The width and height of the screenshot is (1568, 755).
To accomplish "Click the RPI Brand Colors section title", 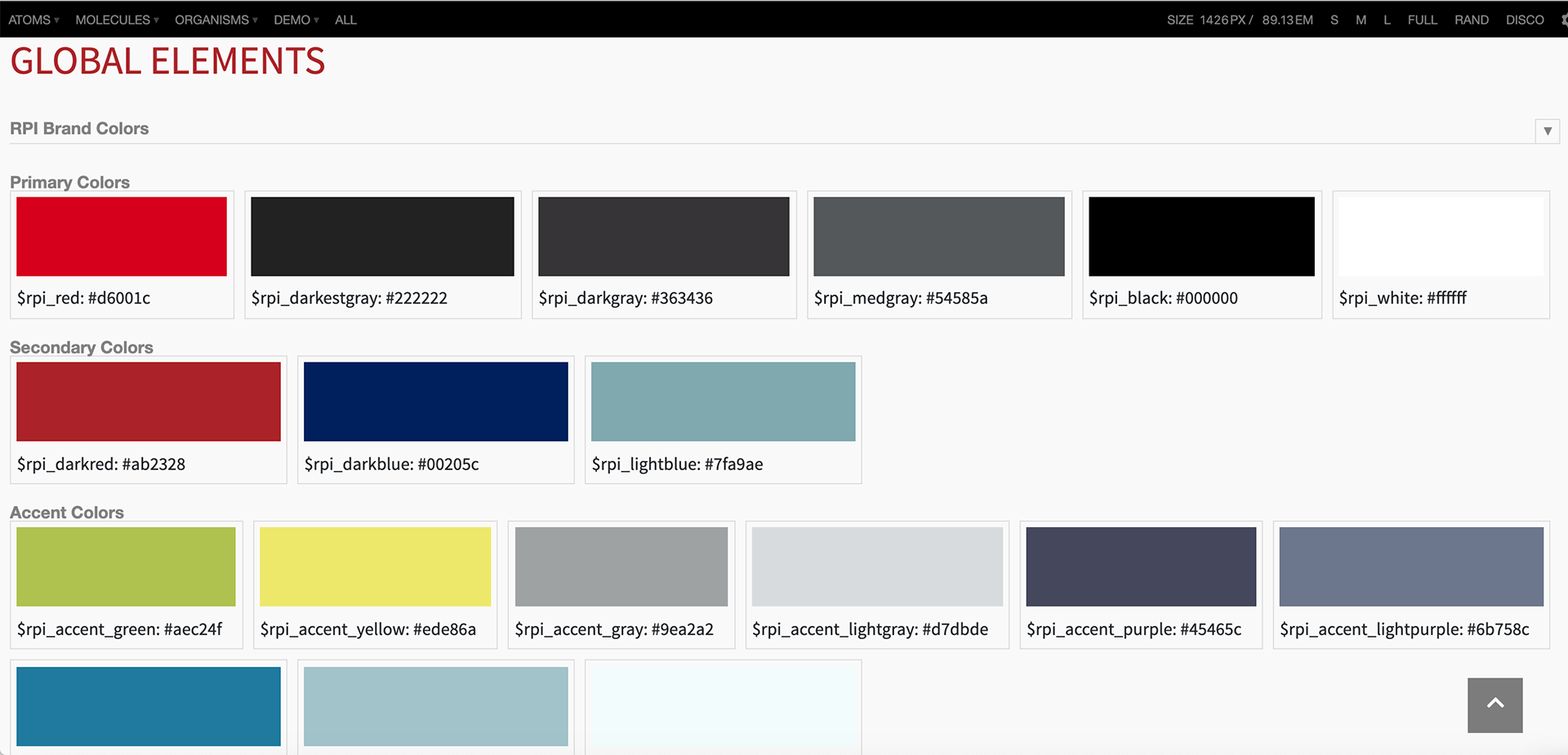I will [x=79, y=129].
